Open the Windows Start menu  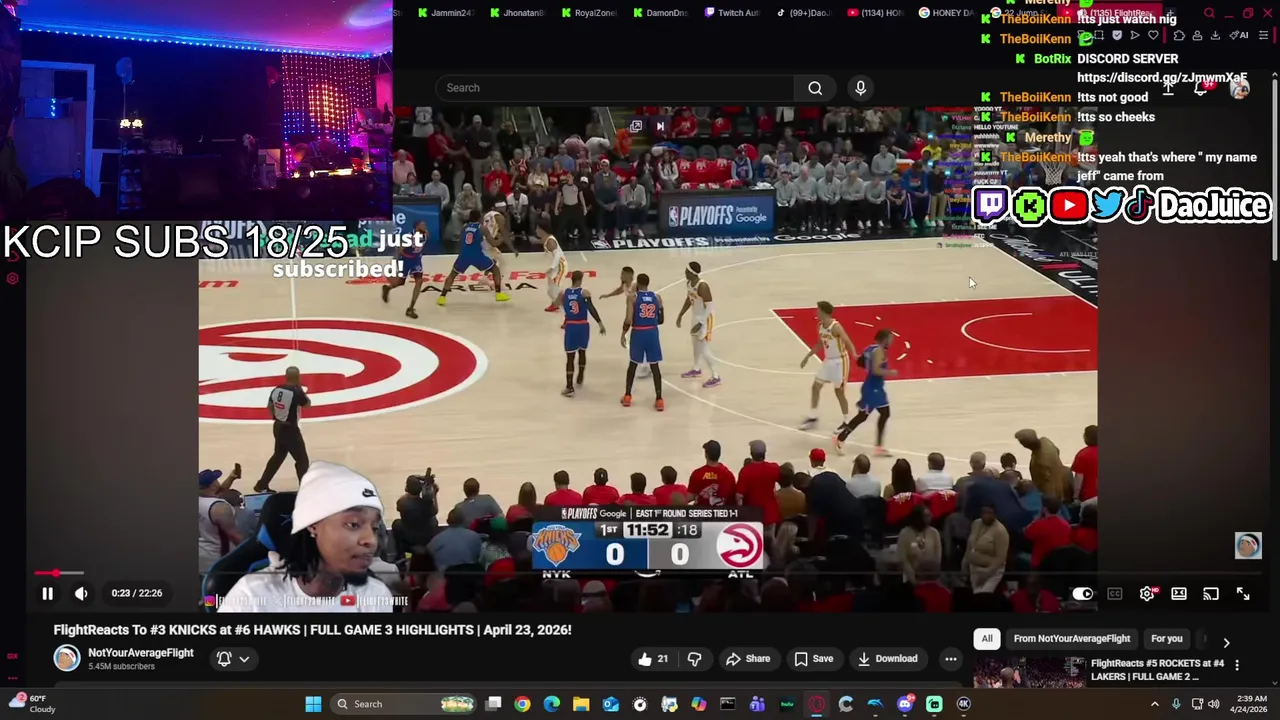point(313,704)
